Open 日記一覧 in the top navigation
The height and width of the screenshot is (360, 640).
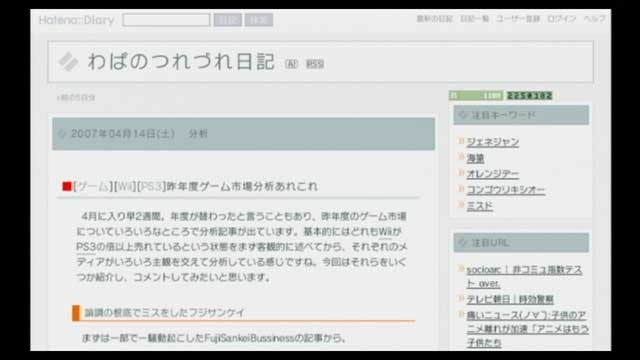coord(474,19)
